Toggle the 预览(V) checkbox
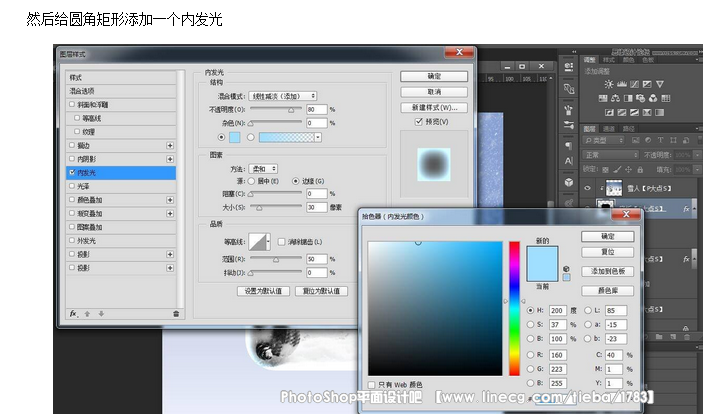Image resolution: width=704 pixels, height=414 pixels. click(x=418, y=122)
